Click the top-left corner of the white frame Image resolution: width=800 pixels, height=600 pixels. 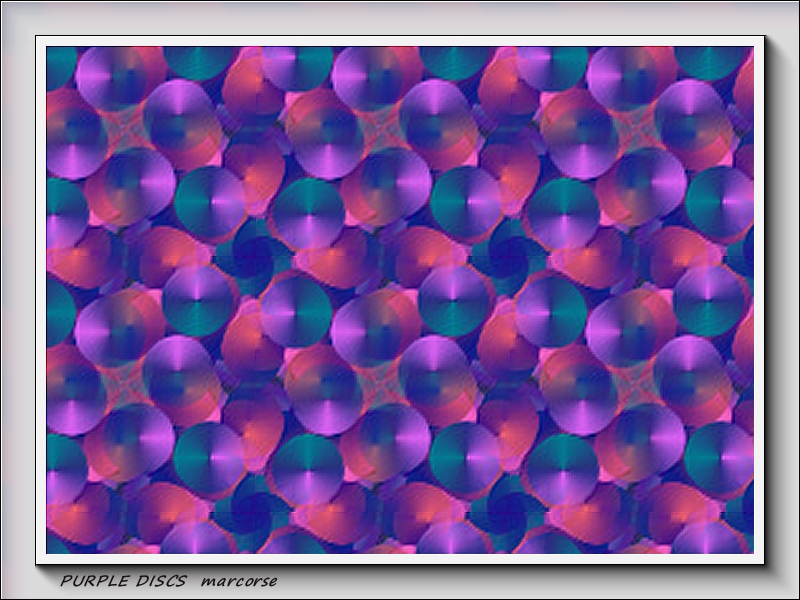click(40, 40)
